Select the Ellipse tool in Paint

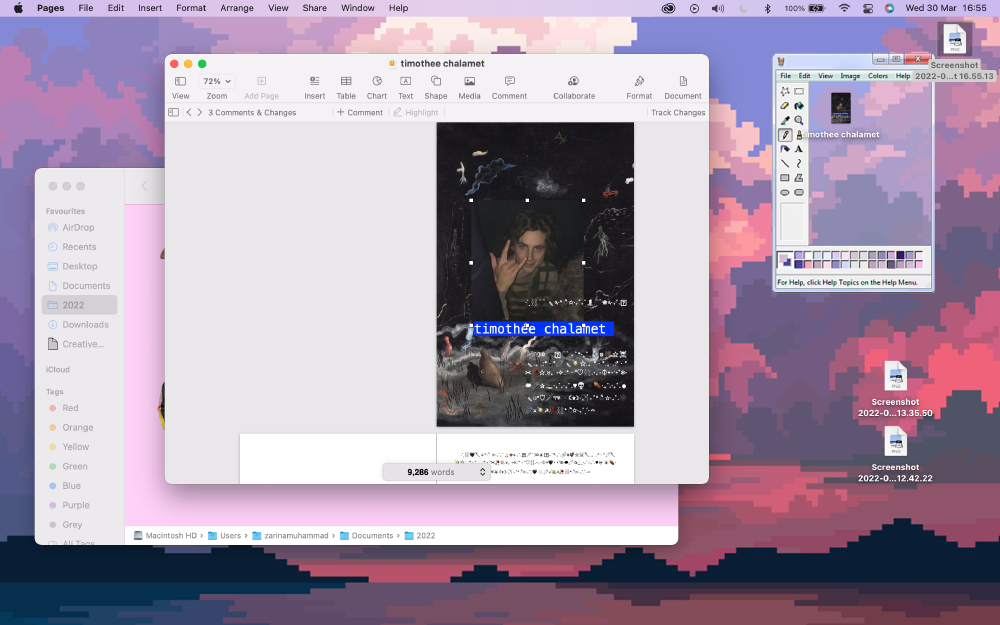[785, 193]
